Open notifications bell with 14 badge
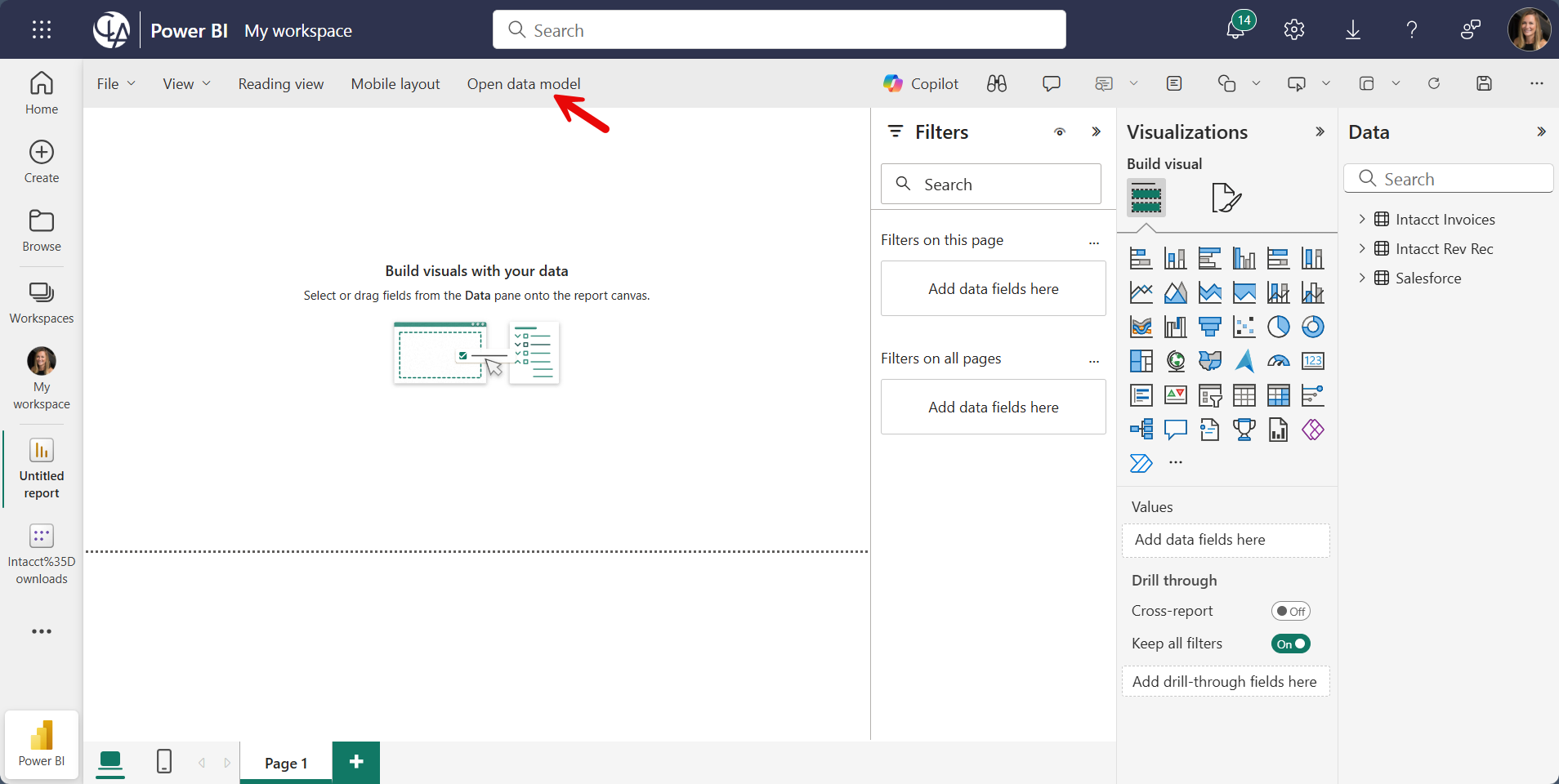The height and width of the screenshot is (784, 1559). [1235, 30]
